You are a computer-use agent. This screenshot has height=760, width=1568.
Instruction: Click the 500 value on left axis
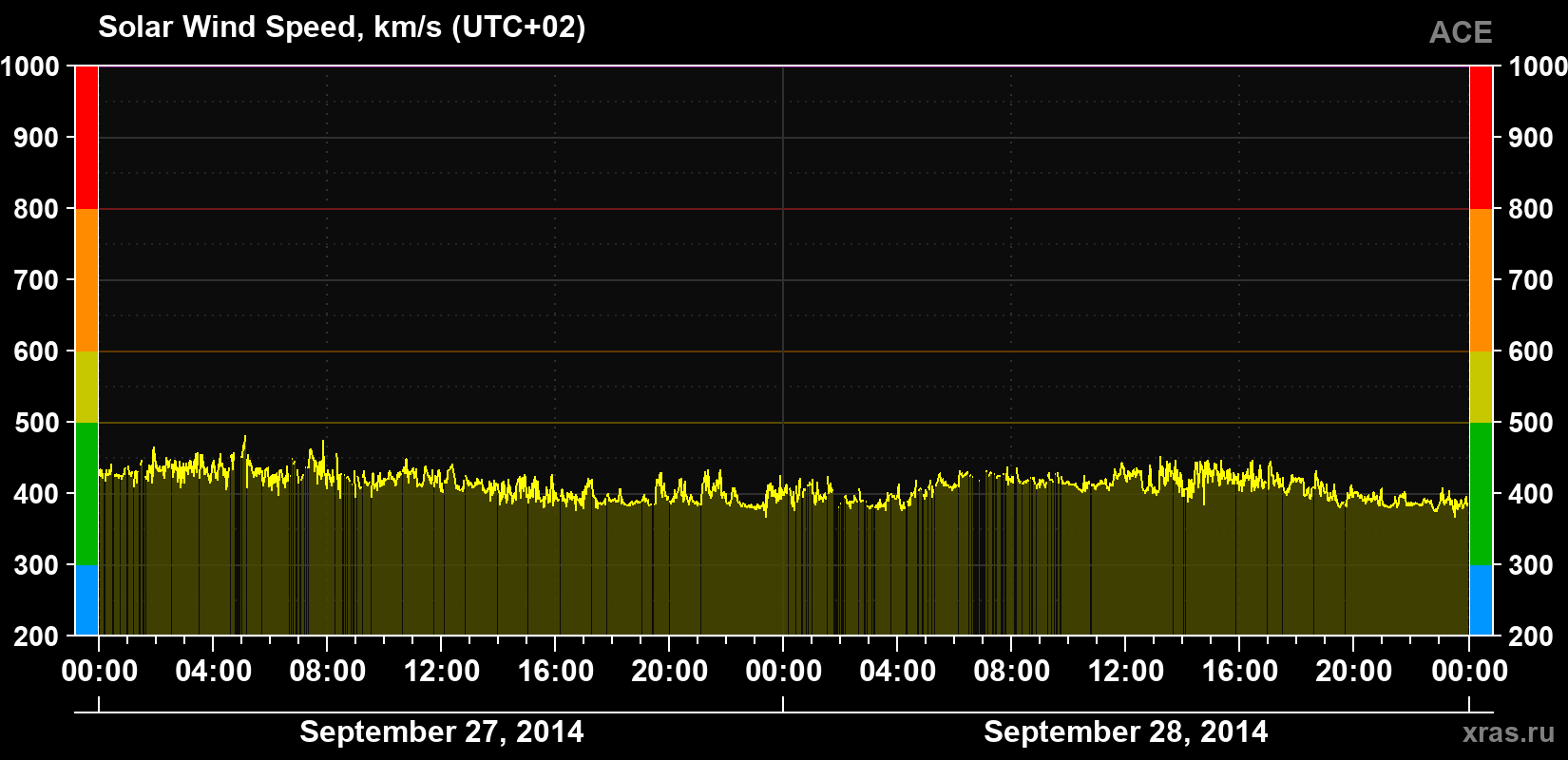coord(37,423)
